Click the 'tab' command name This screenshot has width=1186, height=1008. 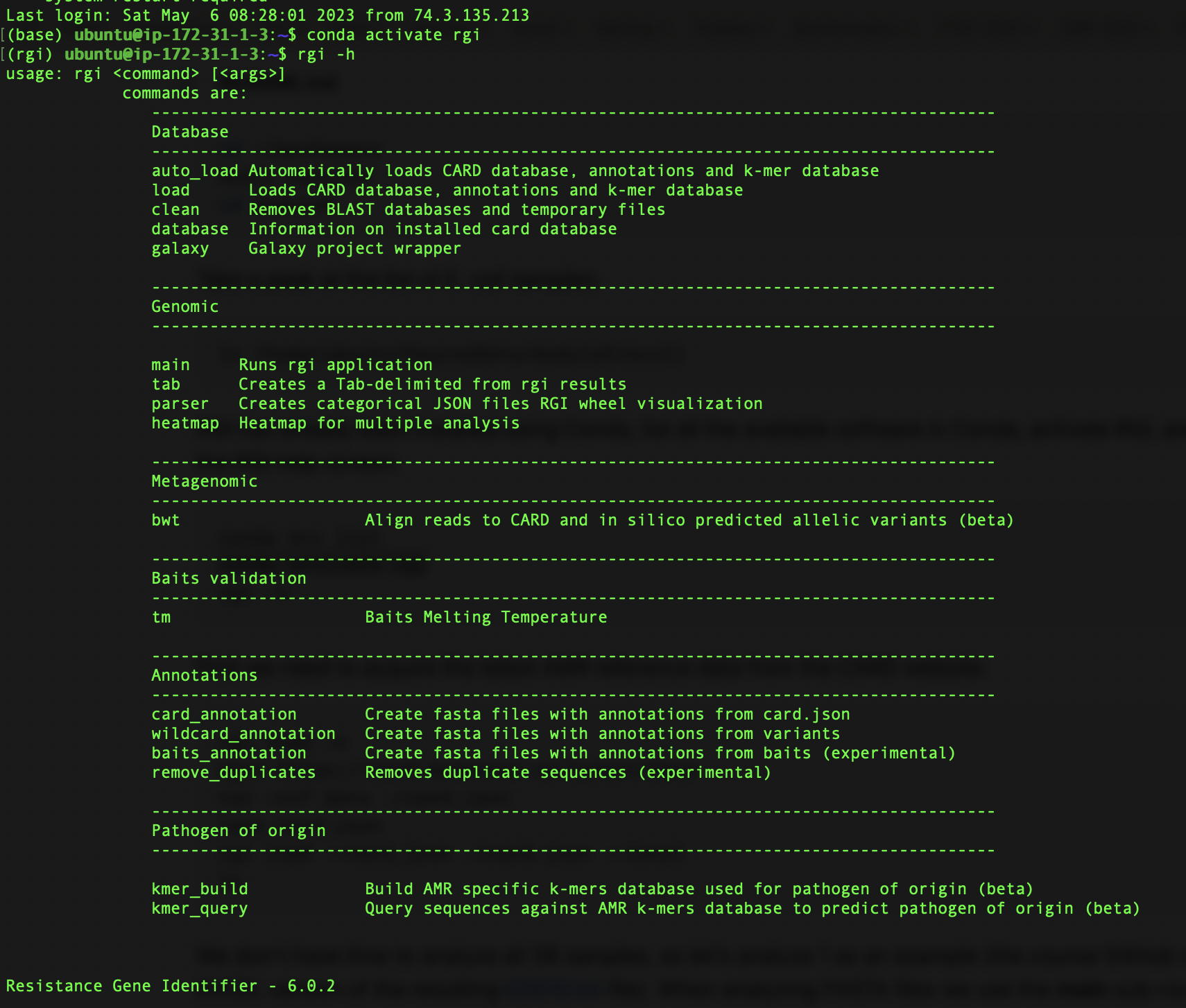(166, 384)
